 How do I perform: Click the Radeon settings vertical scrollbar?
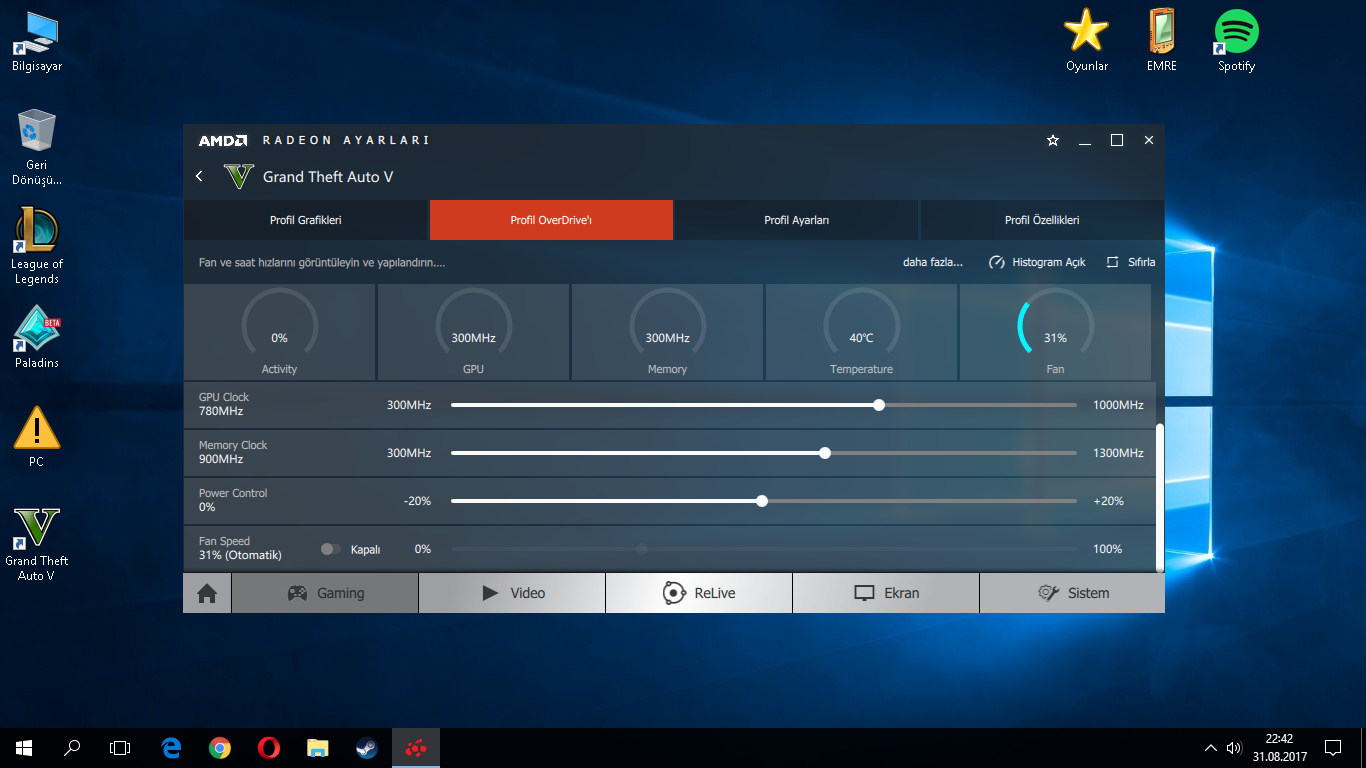(1160, 497)
